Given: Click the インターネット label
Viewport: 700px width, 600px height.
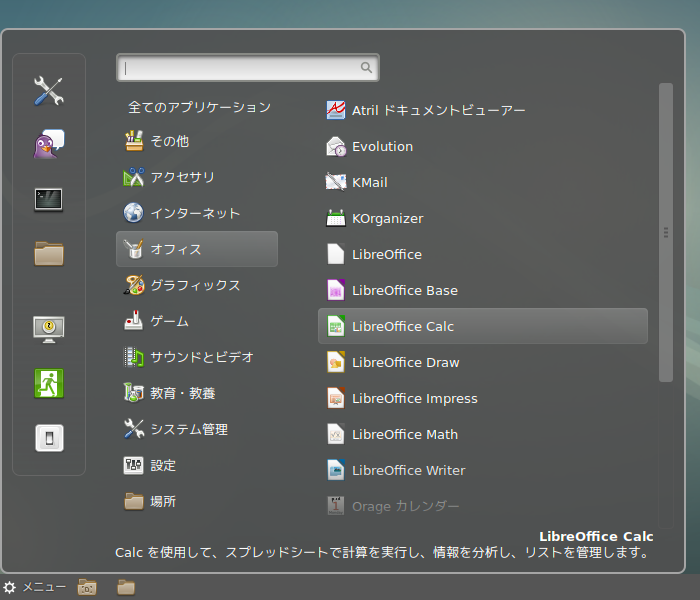Looking at the screenshot, I should 195,213.
